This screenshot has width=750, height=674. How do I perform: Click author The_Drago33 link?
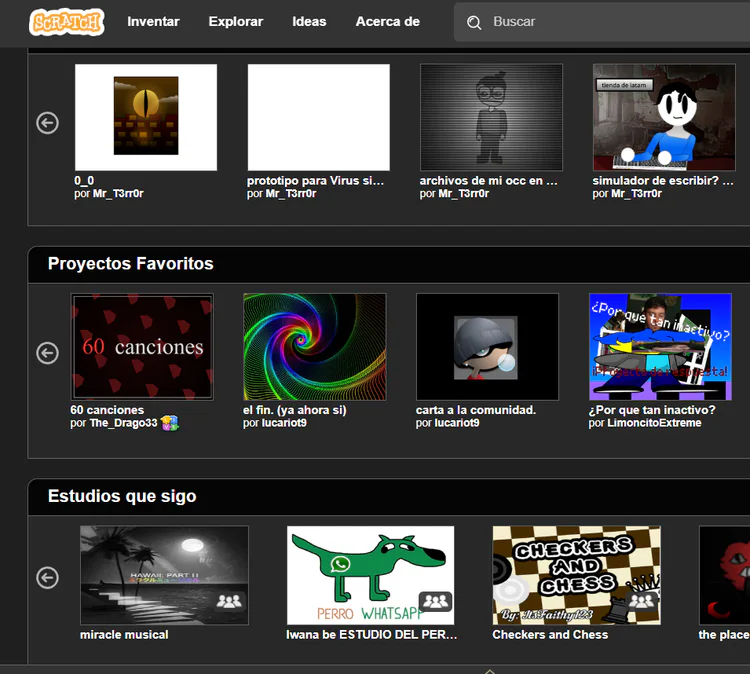(x=123, y=423)
